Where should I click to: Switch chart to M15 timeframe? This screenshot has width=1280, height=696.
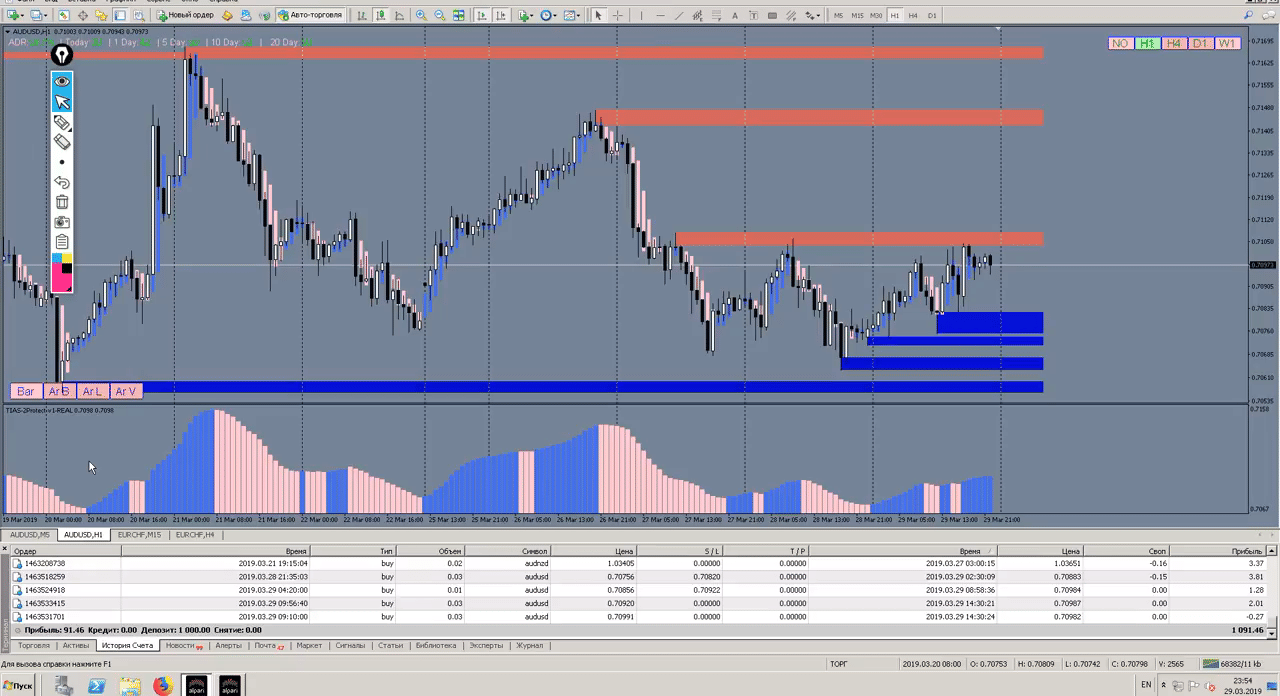(857, 15)
